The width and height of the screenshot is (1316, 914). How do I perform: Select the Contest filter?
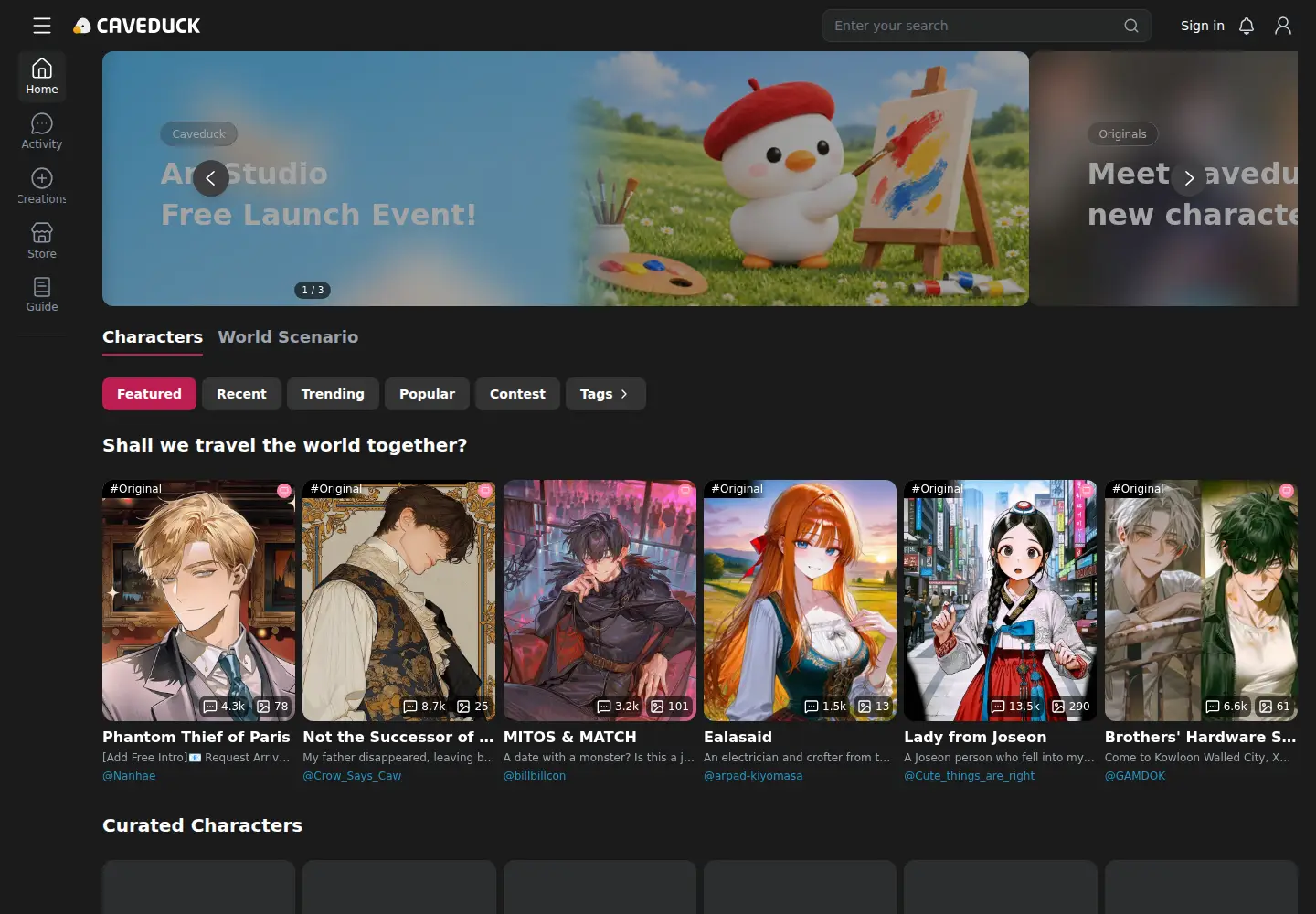pyautogui.click(x=517, y=394)
